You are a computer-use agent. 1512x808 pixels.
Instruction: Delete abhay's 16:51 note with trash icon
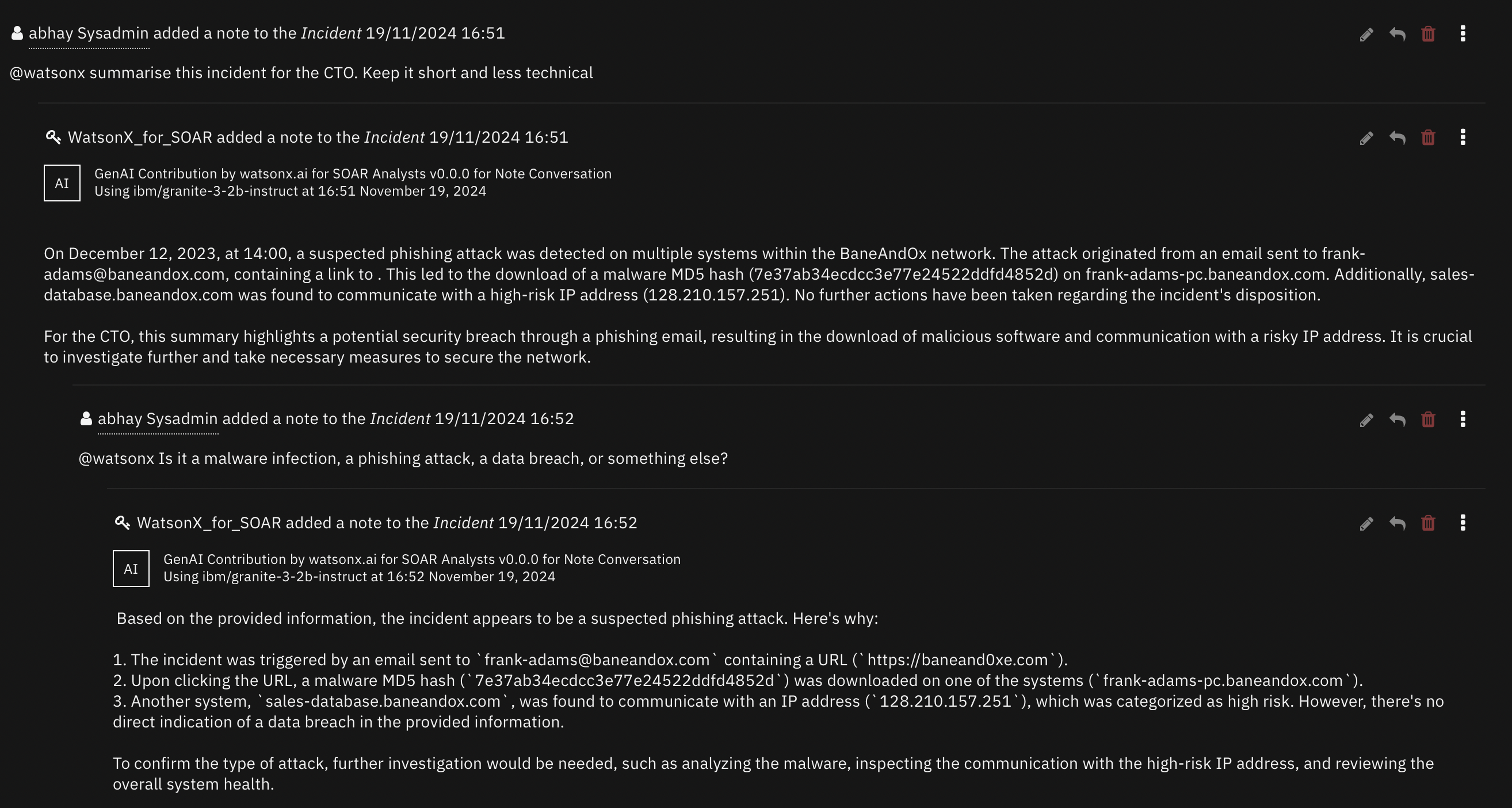pos(1428,34)
